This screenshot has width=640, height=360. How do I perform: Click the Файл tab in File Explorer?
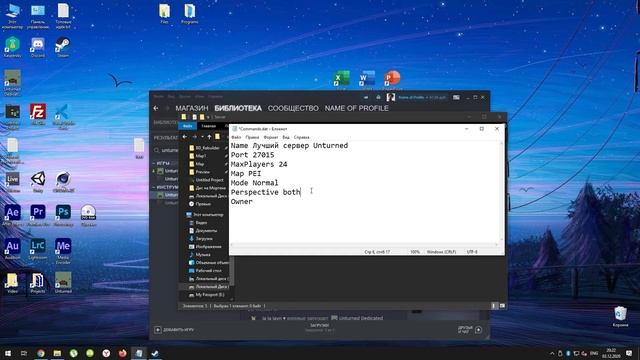coord(188,126)
